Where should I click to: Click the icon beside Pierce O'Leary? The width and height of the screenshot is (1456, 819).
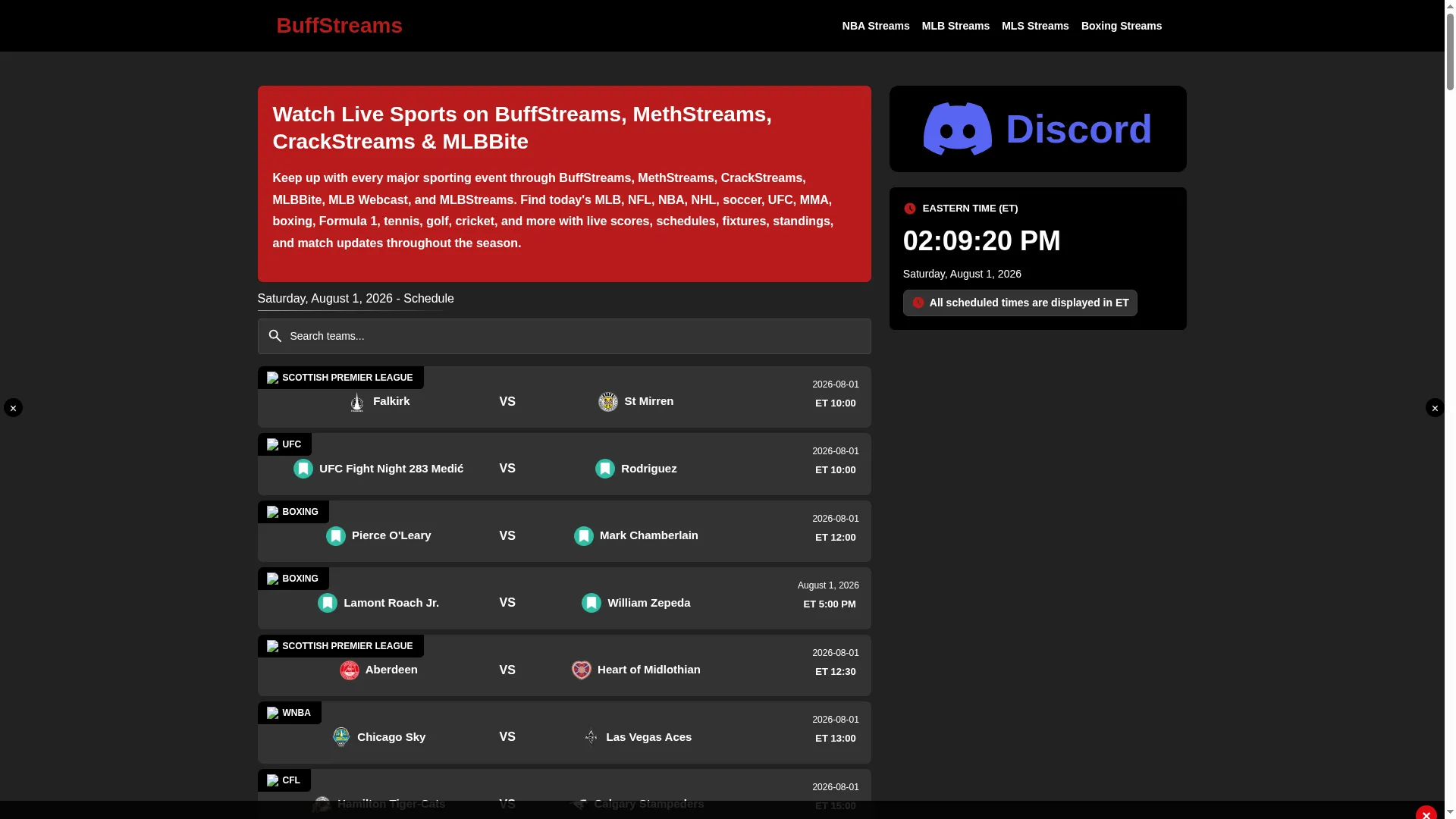[x=336, y=536]
